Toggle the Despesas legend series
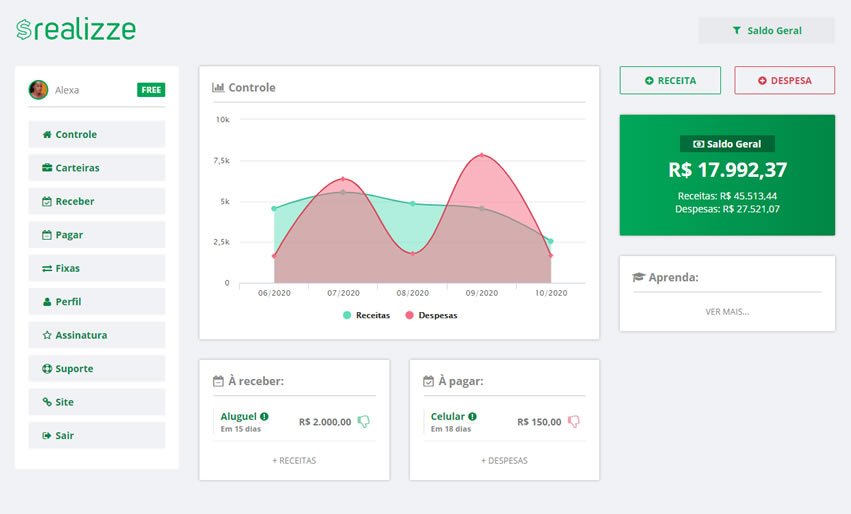 coord(431,315)
